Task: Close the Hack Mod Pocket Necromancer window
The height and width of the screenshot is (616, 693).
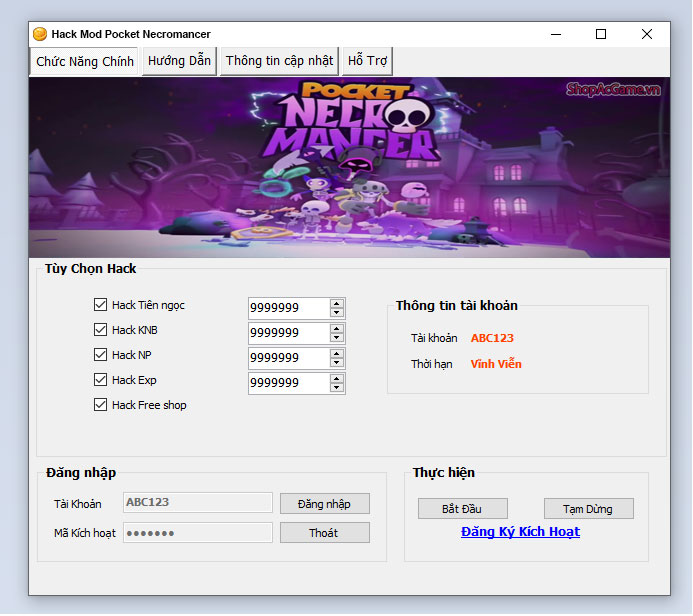Action: tap(647, 34)
